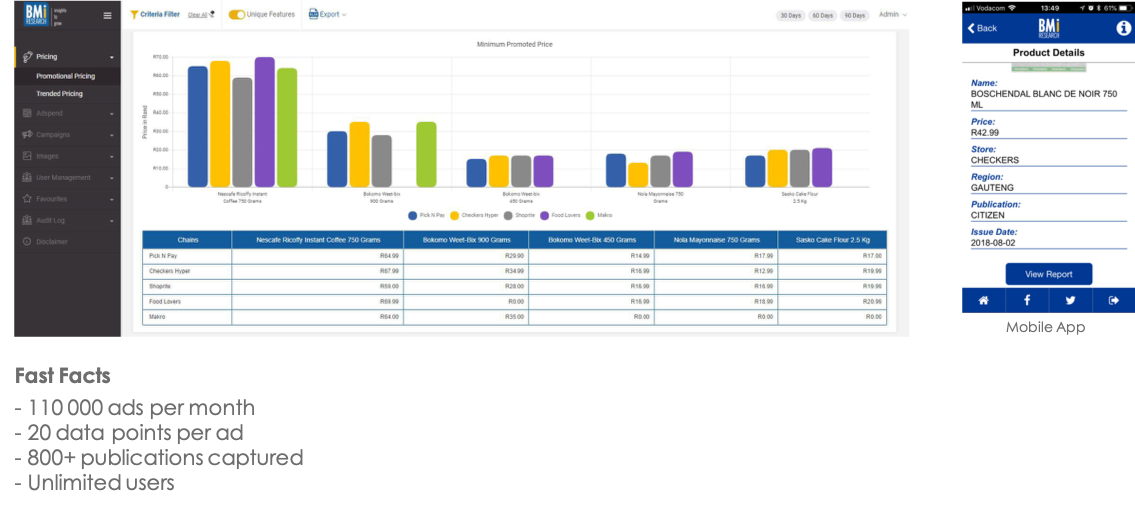The image size is (1135, 506).
Task: Toggle Pick N Pay series in legend
Action: (x=426, y=215)
